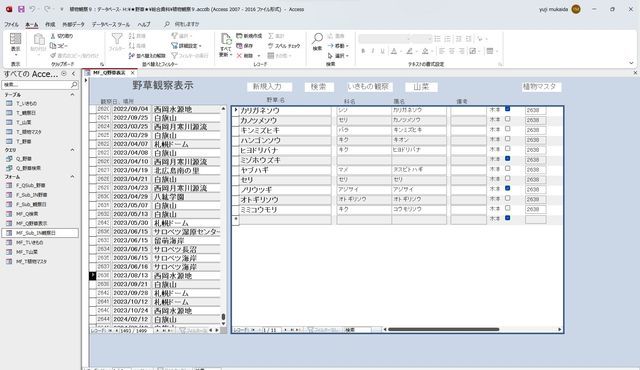Toggle the checkbox in the ミゾホウズキ row

[x=507, y=159]
